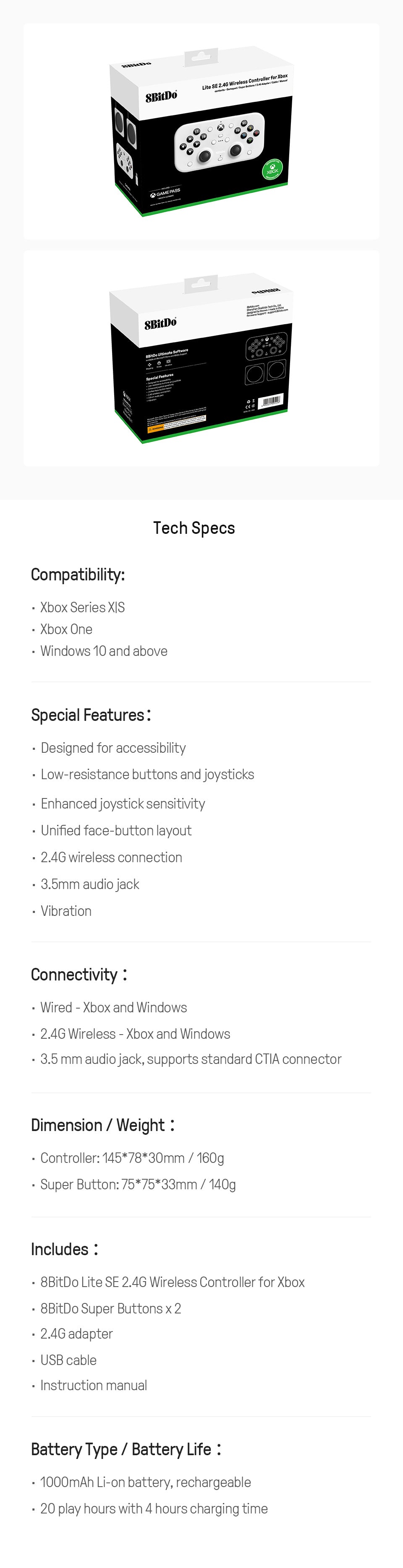Viewport: 403px width, 1568px height.
Task: Click "Designed for accessibility" feature text
Action: point(113,747)
